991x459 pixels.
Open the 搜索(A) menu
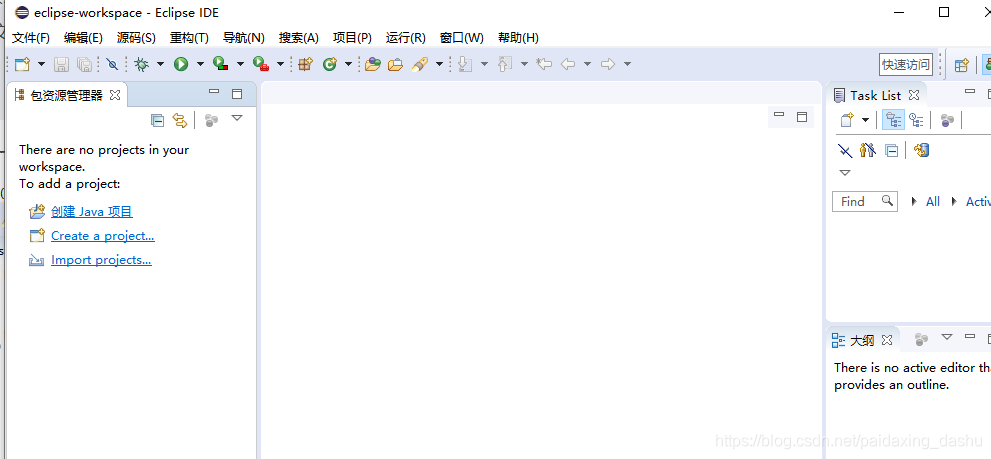(x=298, y=37)
